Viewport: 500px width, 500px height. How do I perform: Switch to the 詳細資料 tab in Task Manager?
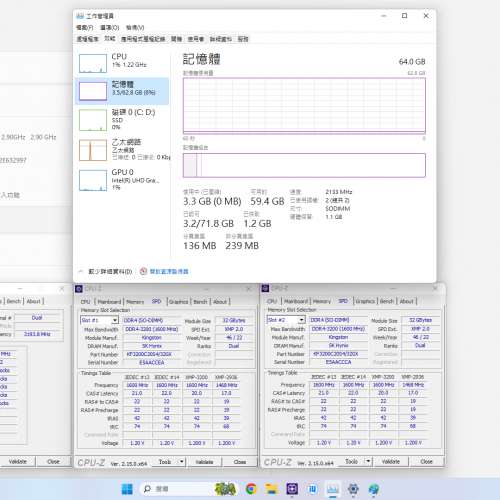coord(220,39)
